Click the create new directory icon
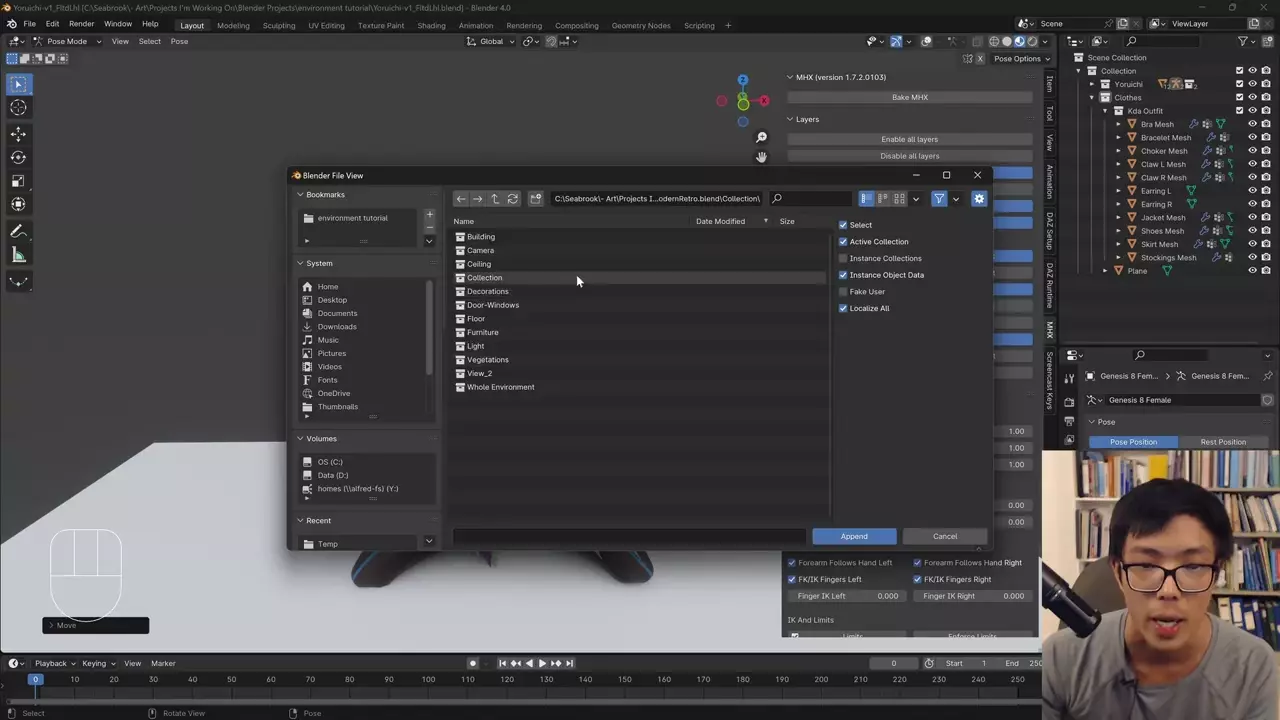 tap(536, 199)
